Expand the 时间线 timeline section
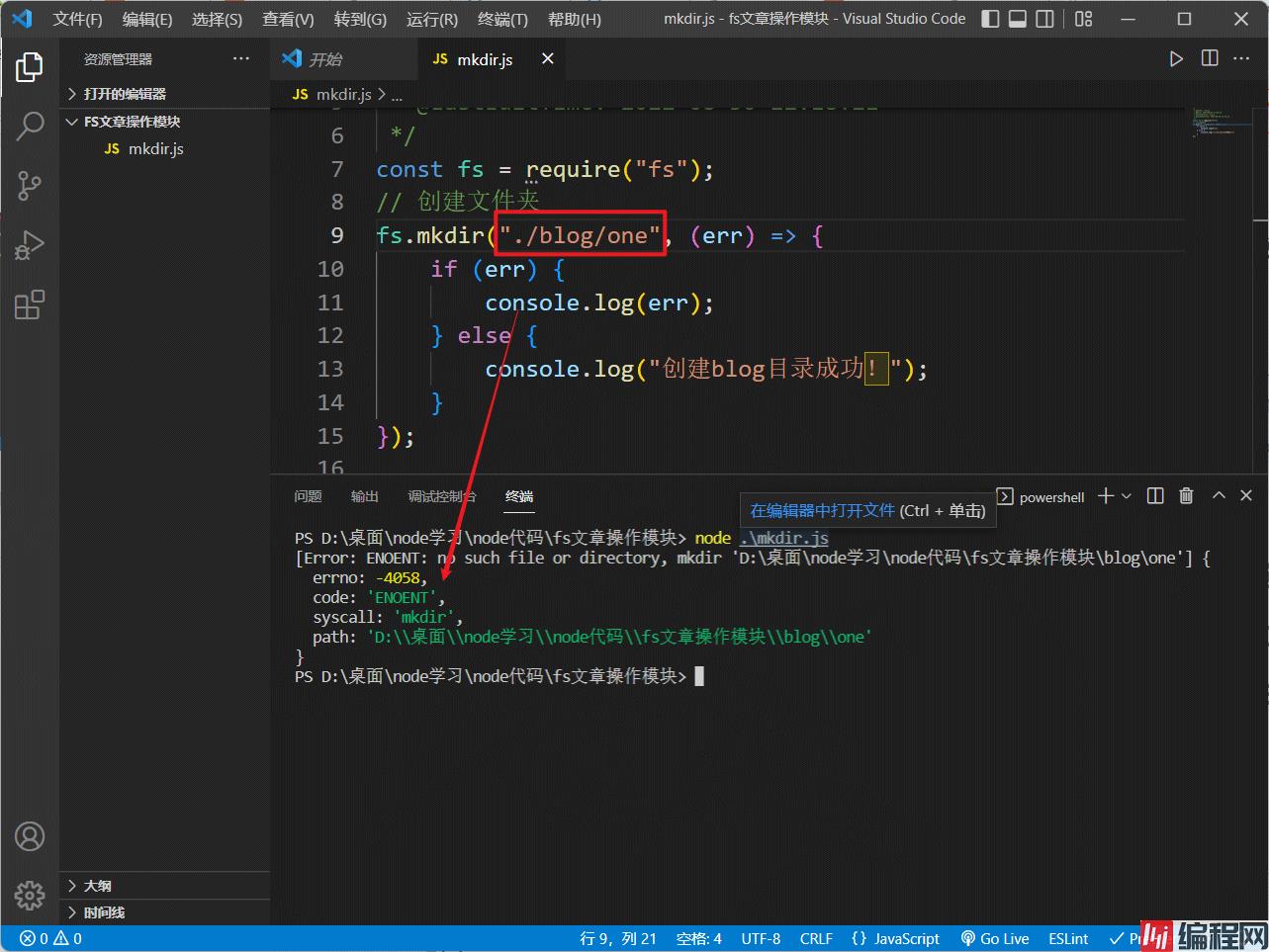 tap(165, 912)
